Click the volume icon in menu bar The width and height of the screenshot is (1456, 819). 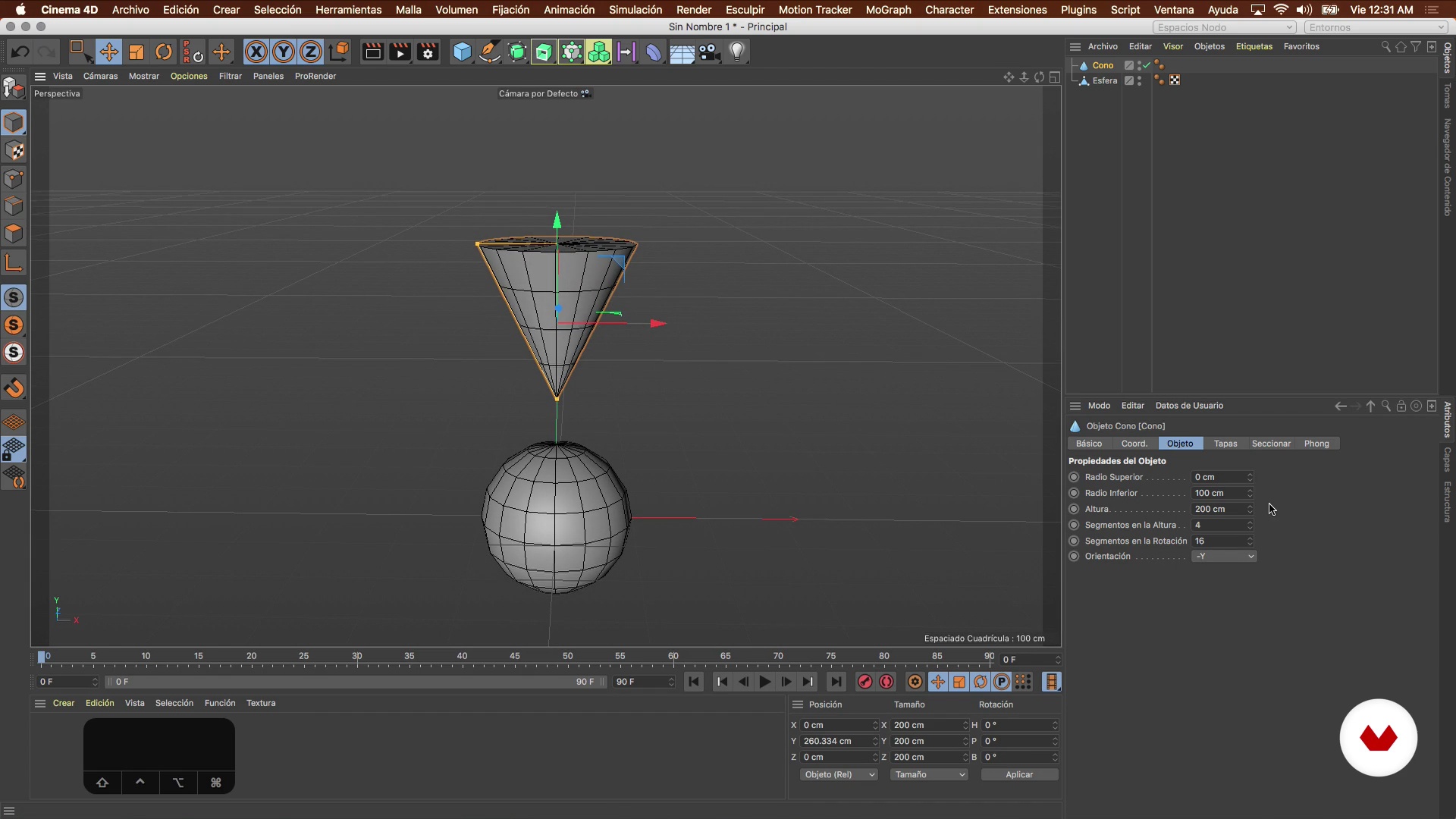click(1304, 10)
